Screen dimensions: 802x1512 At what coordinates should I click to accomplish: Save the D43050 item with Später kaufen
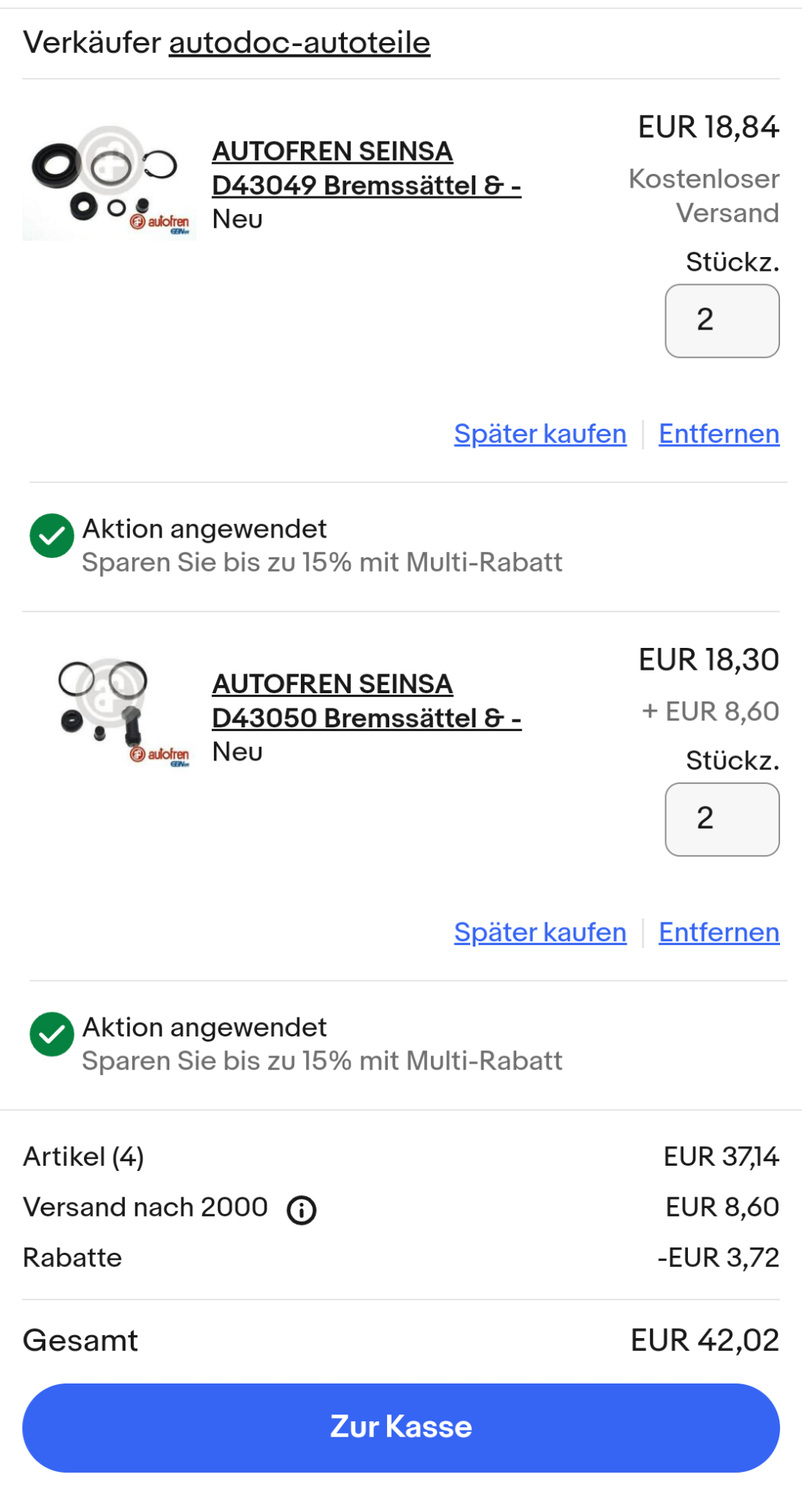pyautogui.click(x=540, y=932)
